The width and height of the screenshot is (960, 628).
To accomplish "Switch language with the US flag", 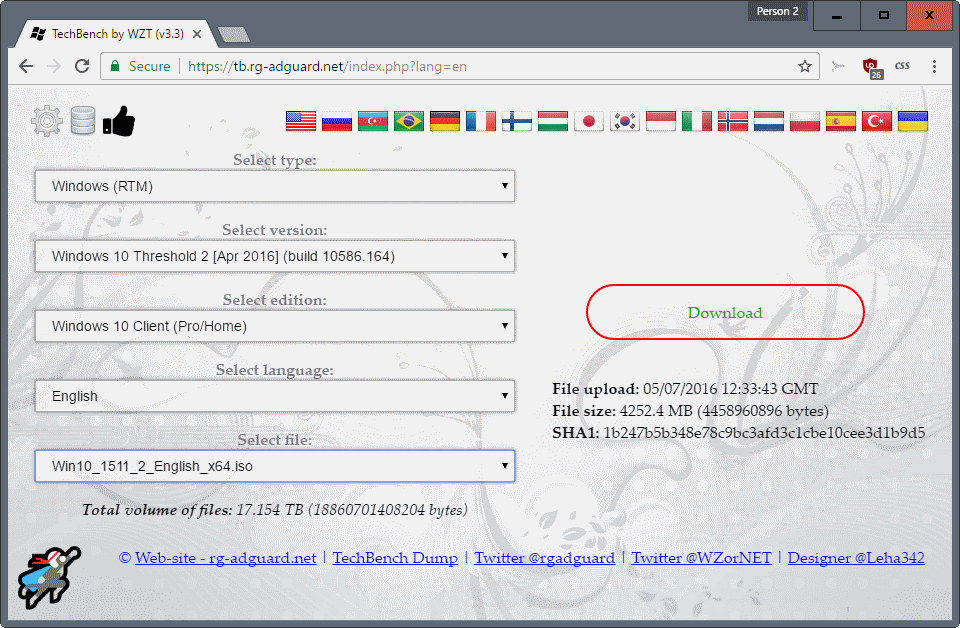I will pyautogui.click(x=301, y=121).
